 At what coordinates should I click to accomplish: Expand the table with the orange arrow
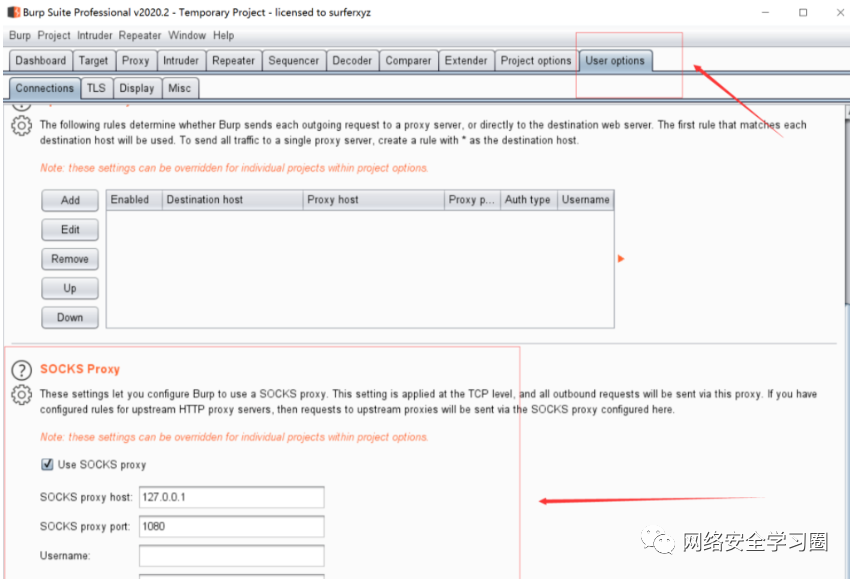pos(621,259)
